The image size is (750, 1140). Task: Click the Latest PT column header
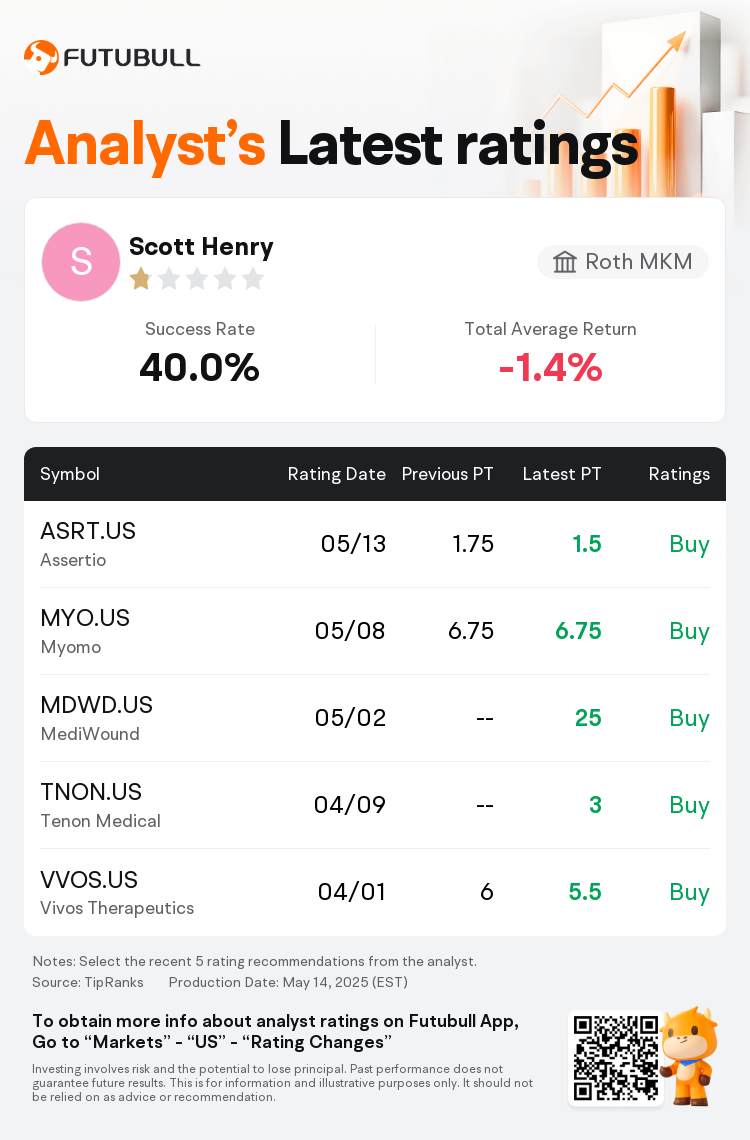click(x=562, y=474)
